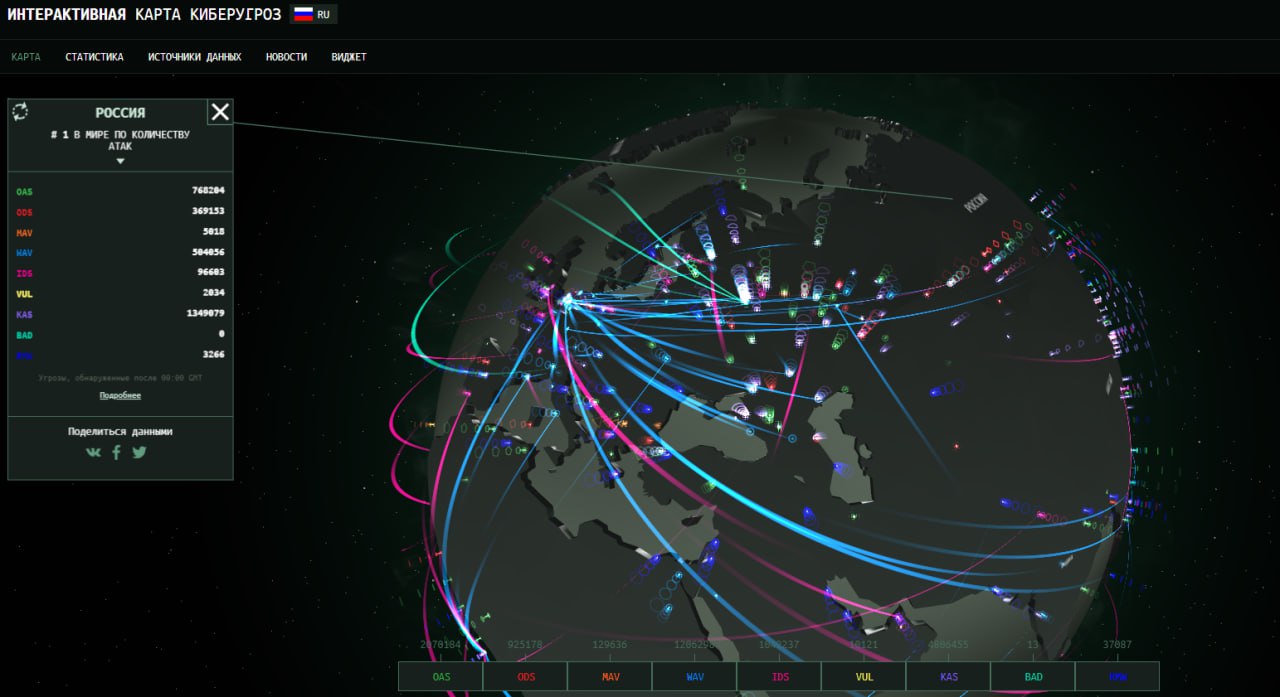
Task: Toggle MAV detections in bottom bar
Action: (610, 677)
